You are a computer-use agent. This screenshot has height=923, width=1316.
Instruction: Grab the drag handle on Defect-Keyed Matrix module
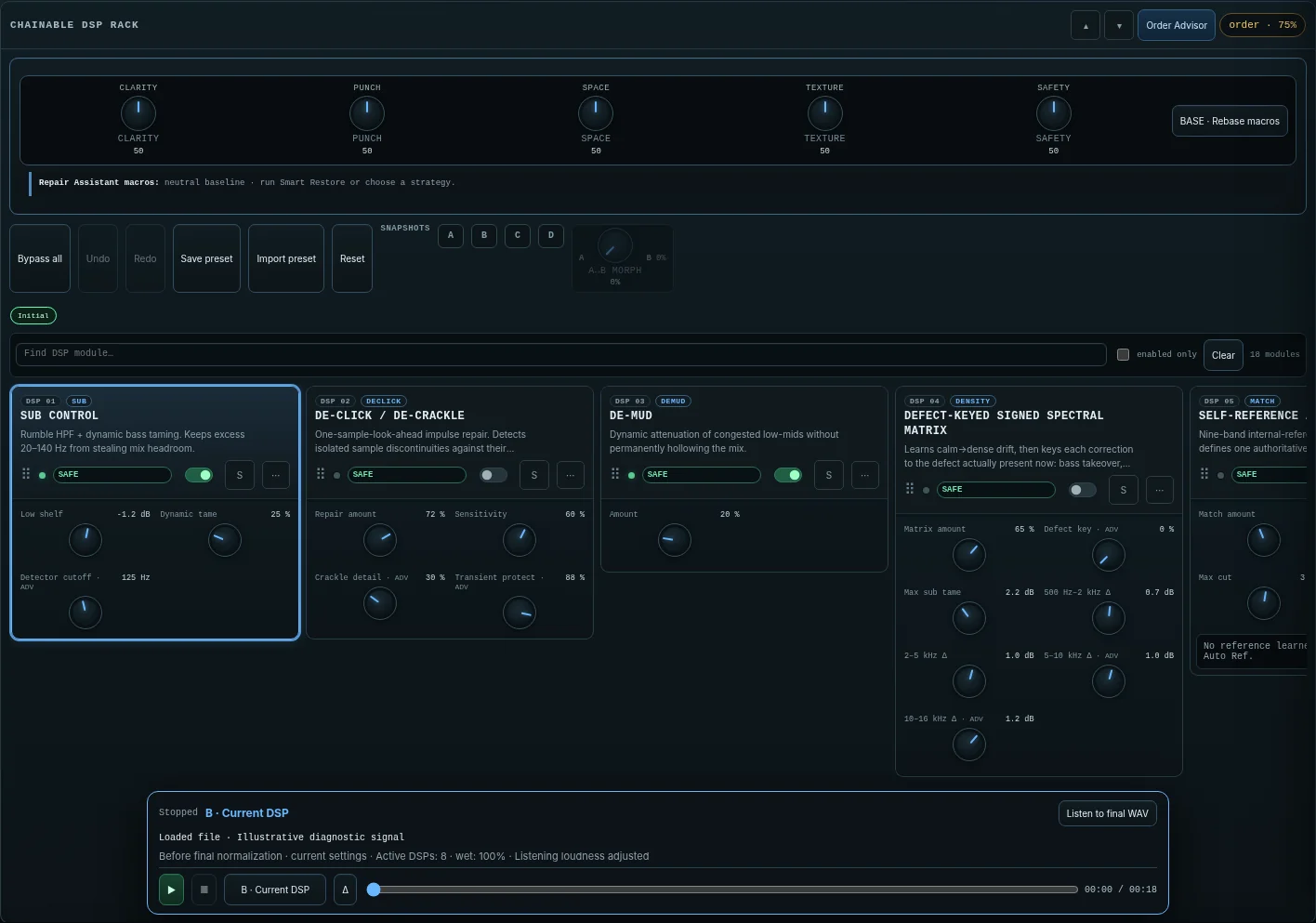pos(910,489)
